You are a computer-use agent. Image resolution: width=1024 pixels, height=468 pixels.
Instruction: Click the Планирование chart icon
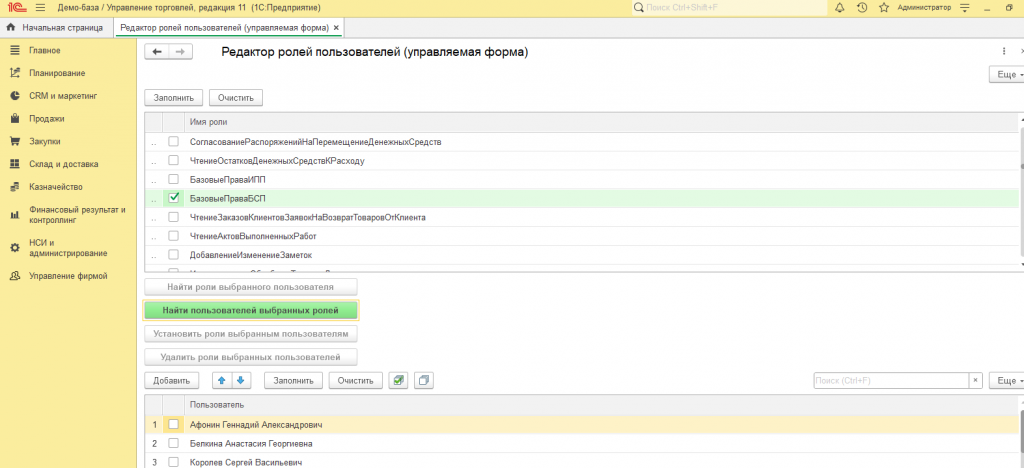point(14,73)
